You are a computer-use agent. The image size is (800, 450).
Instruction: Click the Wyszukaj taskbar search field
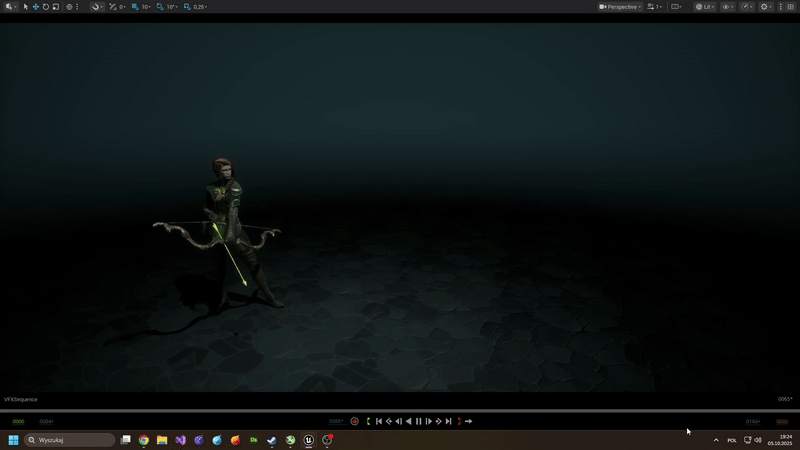point(70,440)
